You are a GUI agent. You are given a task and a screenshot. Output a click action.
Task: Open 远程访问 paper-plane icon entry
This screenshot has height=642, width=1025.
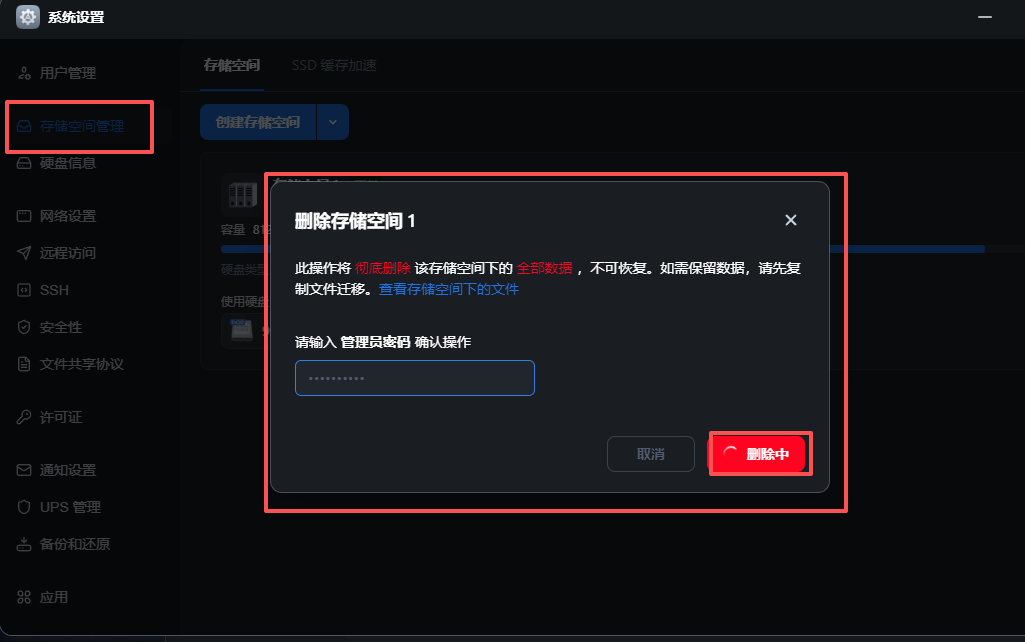58,253
